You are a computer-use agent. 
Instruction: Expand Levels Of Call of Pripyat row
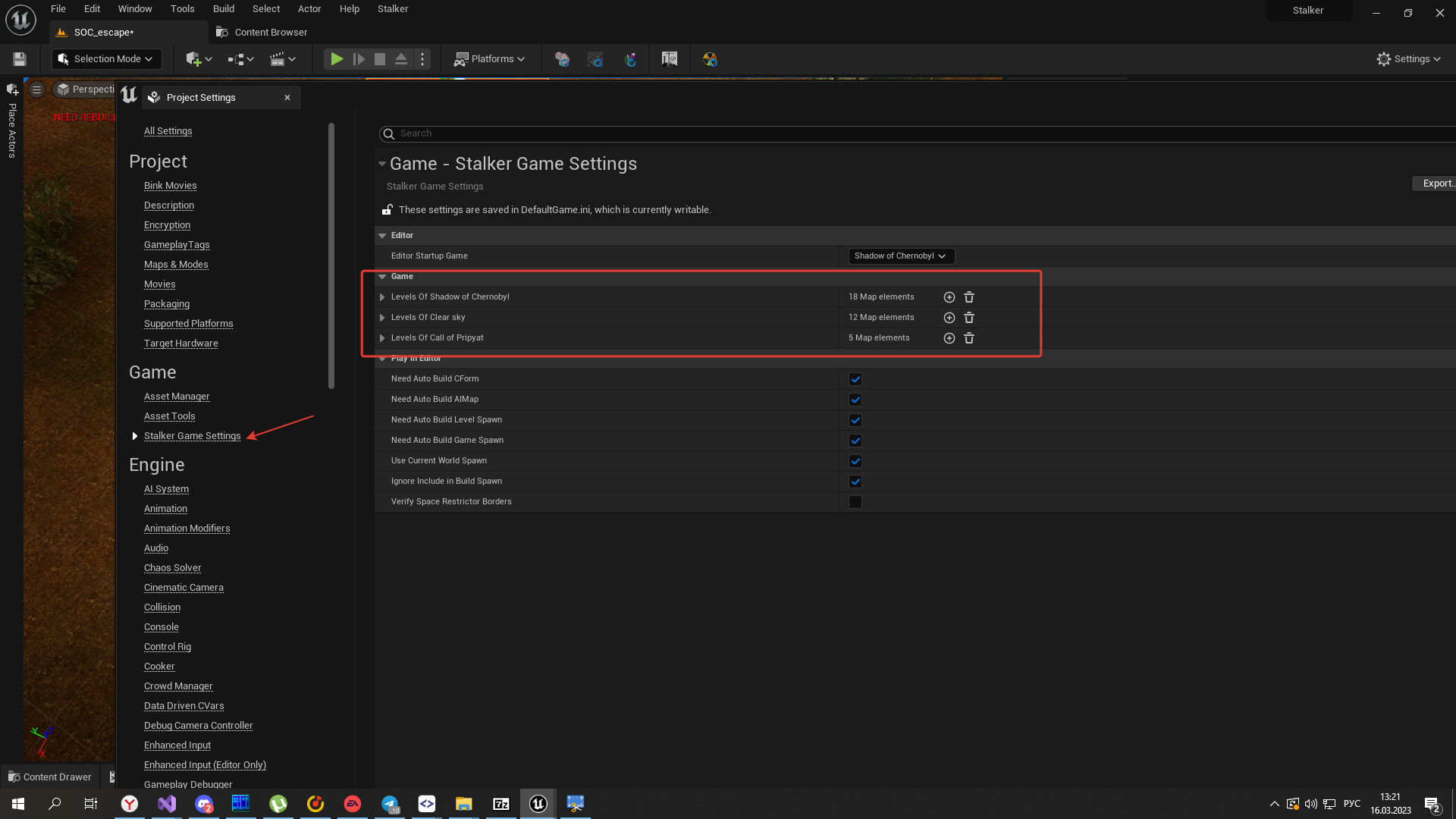[382, 338]
